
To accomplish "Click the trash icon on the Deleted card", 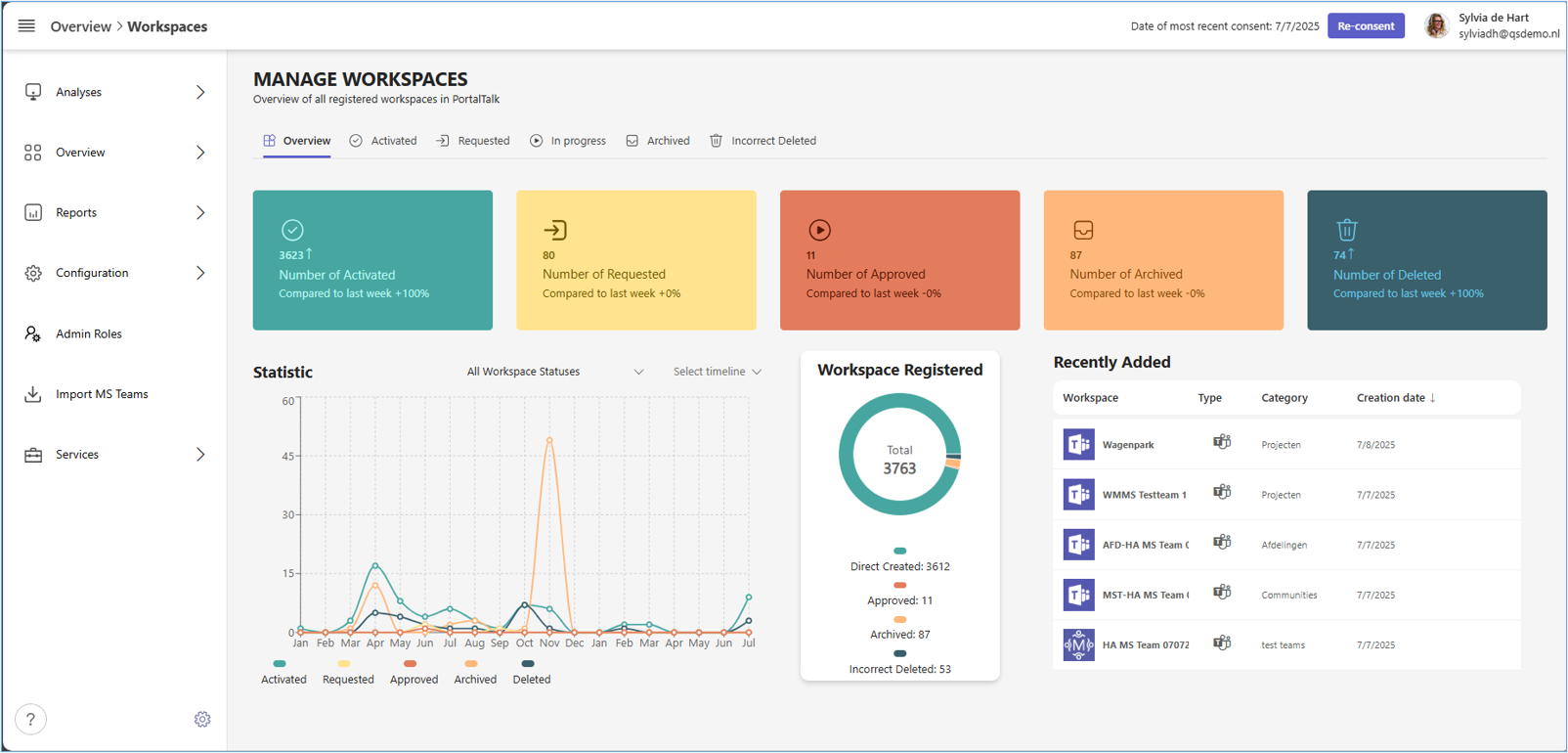I will click(x=1346, y=230).
